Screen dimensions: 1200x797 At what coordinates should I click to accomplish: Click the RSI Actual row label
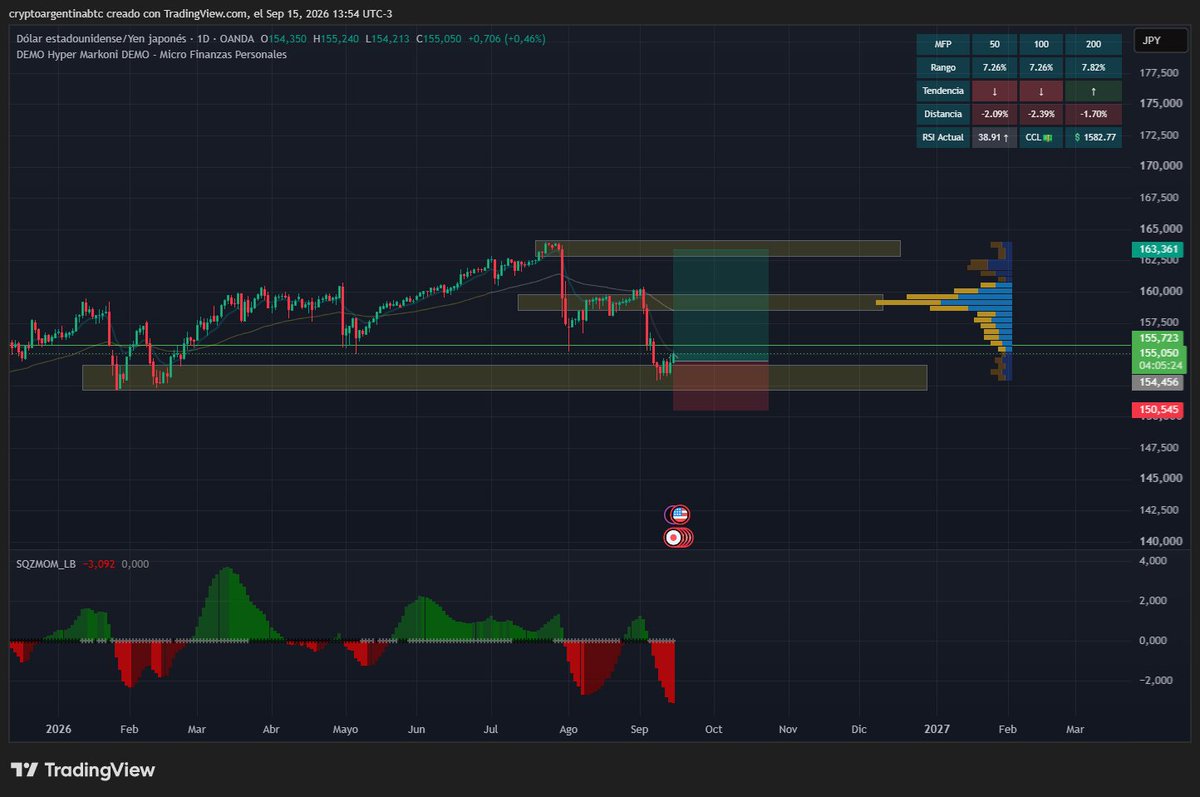942,137
